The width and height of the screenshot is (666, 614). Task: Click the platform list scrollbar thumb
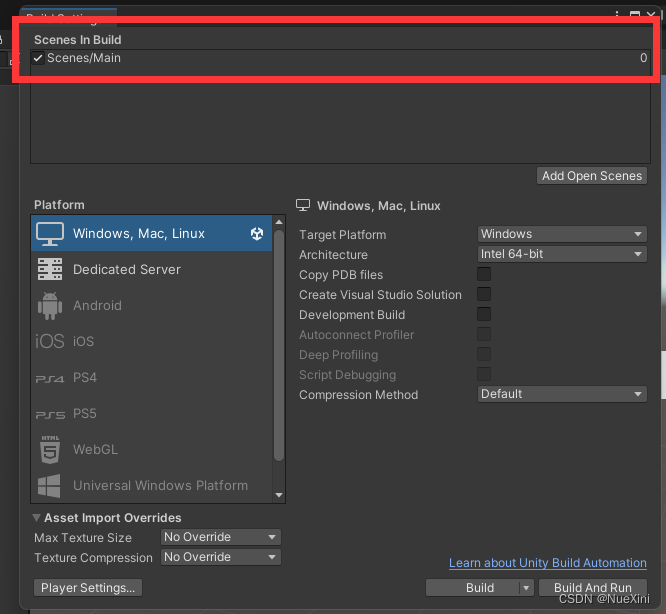coord(279,345)
